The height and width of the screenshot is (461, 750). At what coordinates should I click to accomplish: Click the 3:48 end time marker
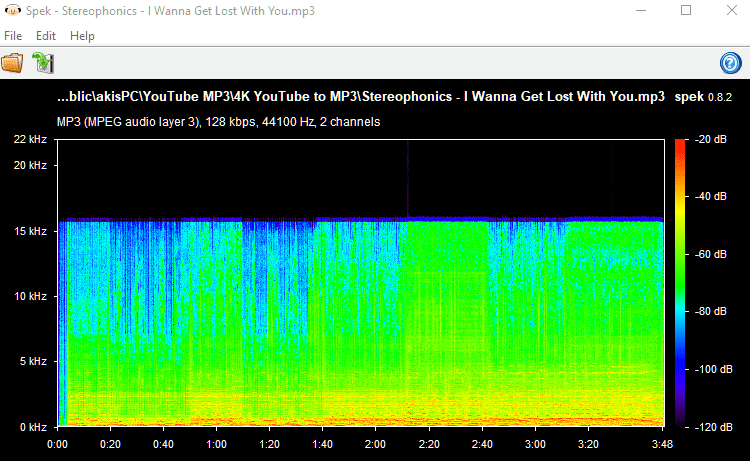[x=662, y=441]
